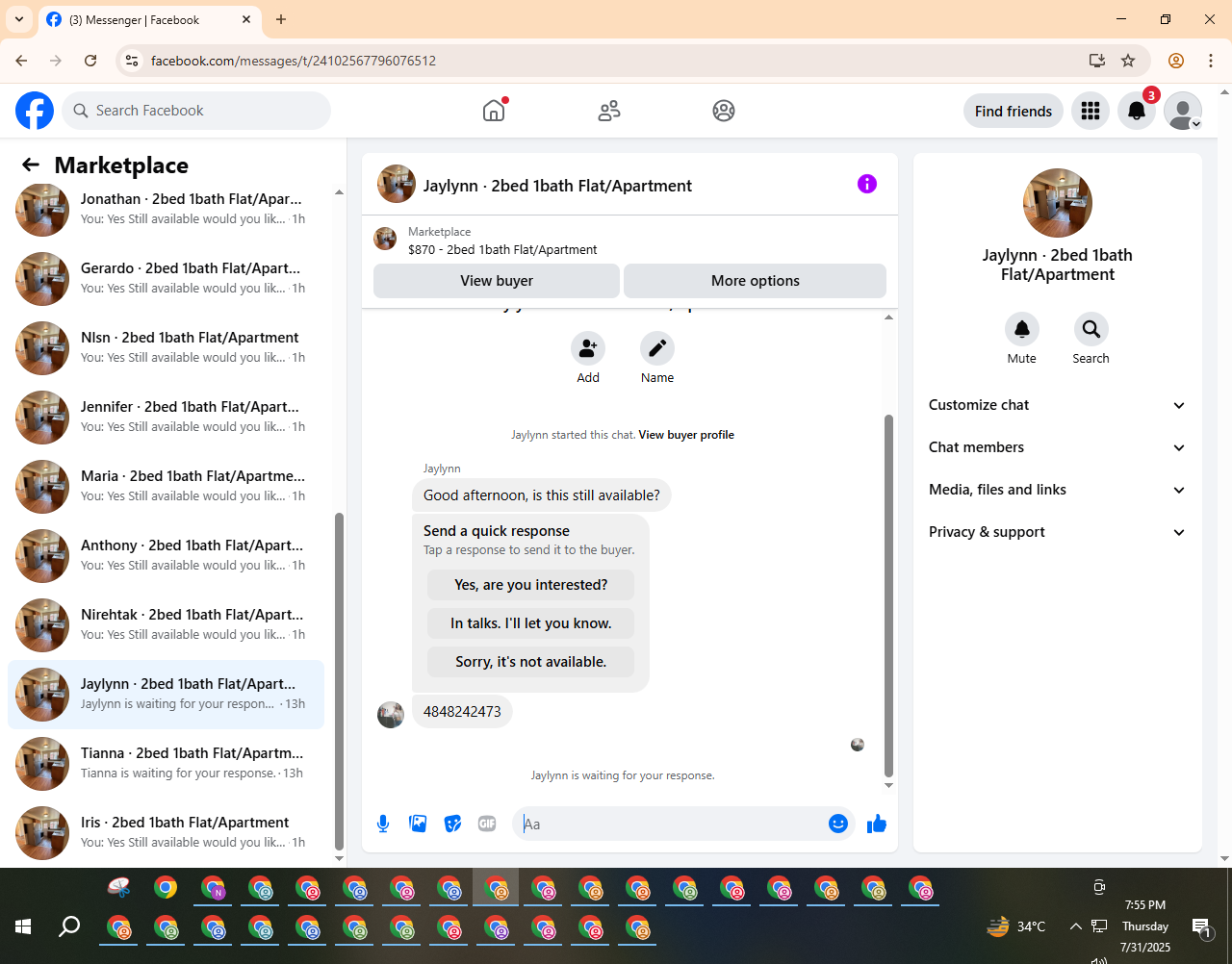Open Windows Start button

point(23,926)
